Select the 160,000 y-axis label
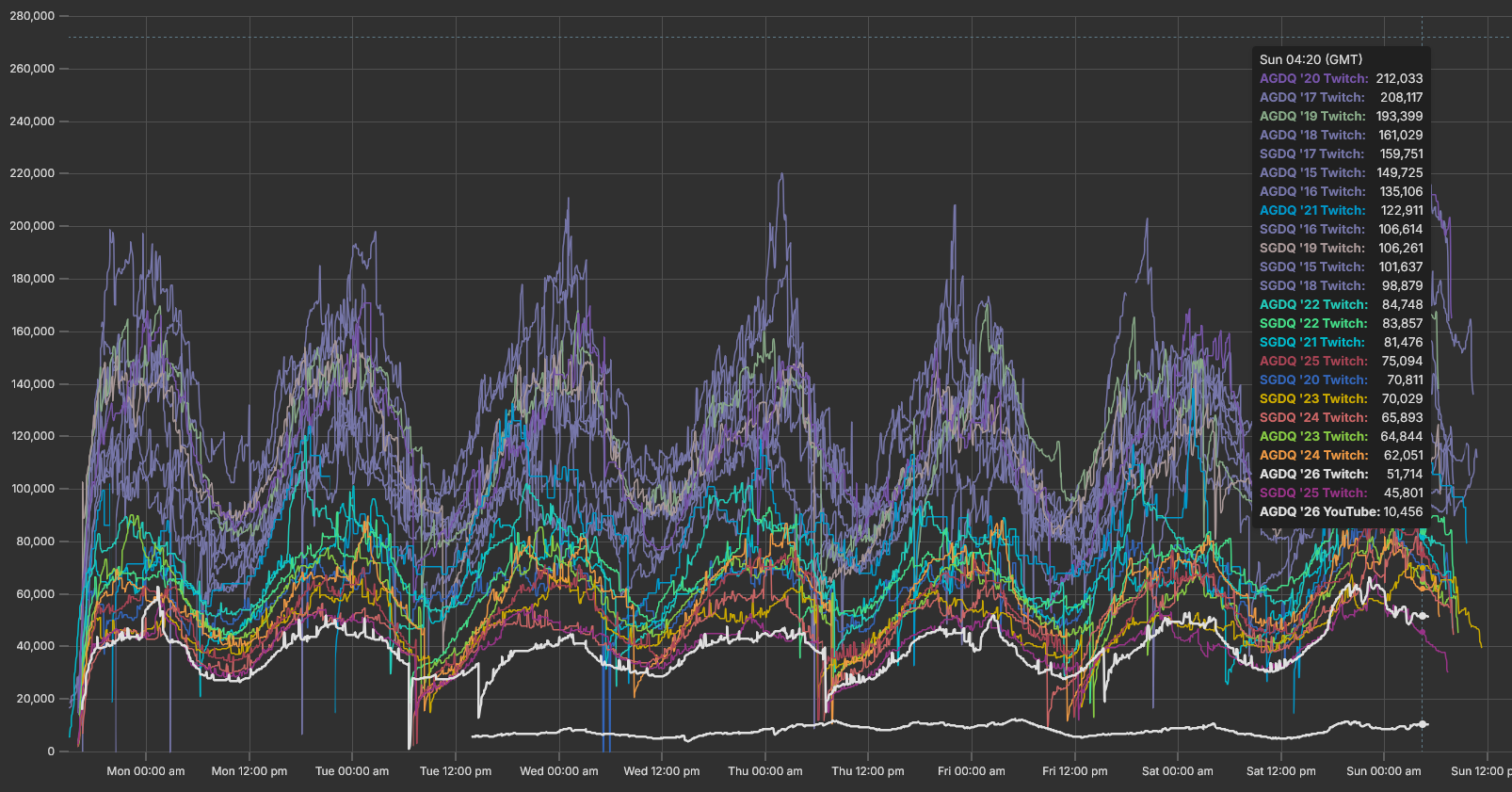1512x792 pixels. [x=32, y=331]
